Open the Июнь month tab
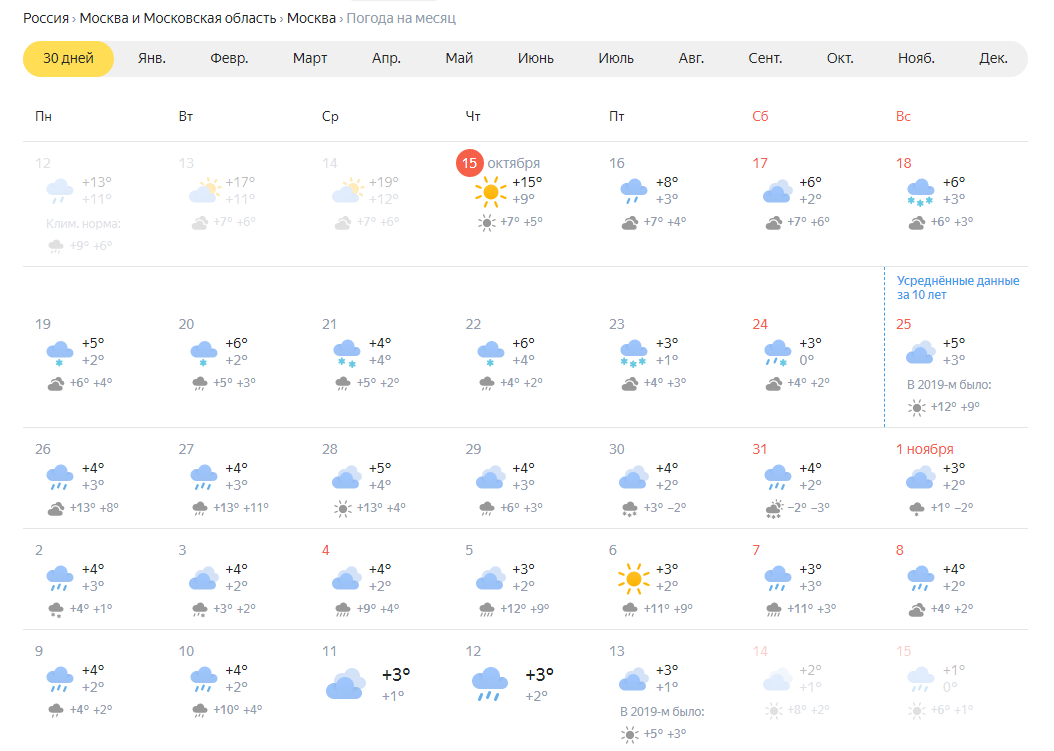 pyautogui.click(x=536, y=58)
